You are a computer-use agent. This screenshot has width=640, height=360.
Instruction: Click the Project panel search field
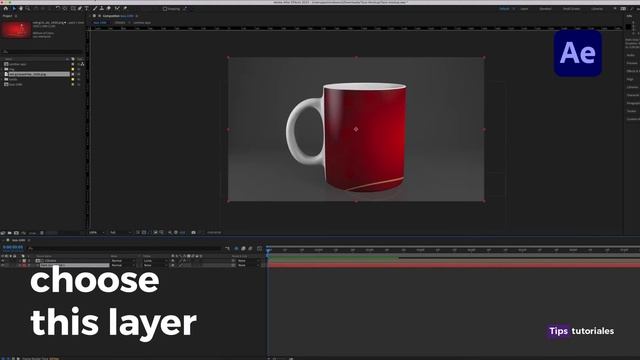[42, 52]
